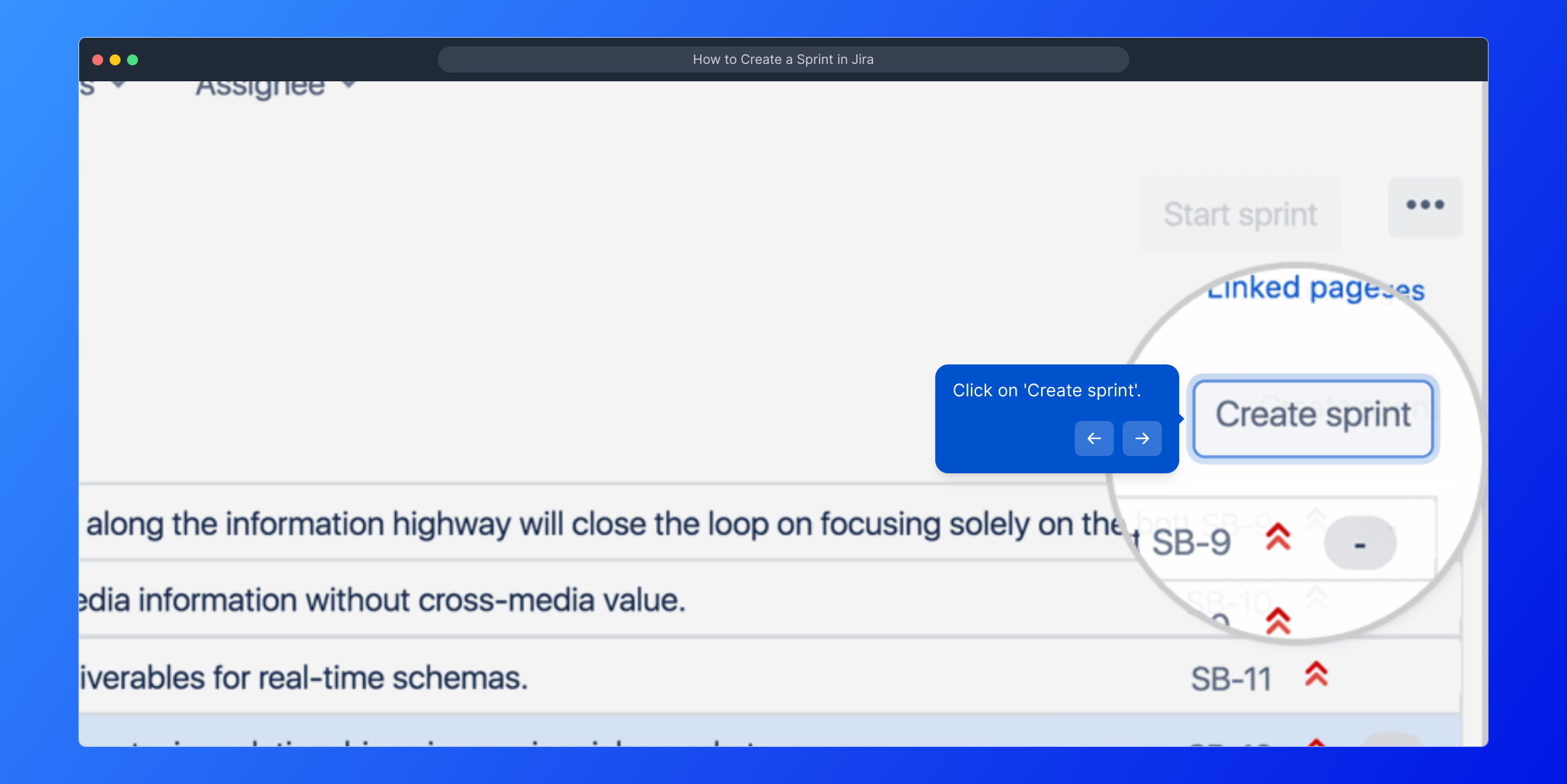Expand the Assignee filter dropdown
This screenshot has width=1567, height=784.
pos(276,87)
